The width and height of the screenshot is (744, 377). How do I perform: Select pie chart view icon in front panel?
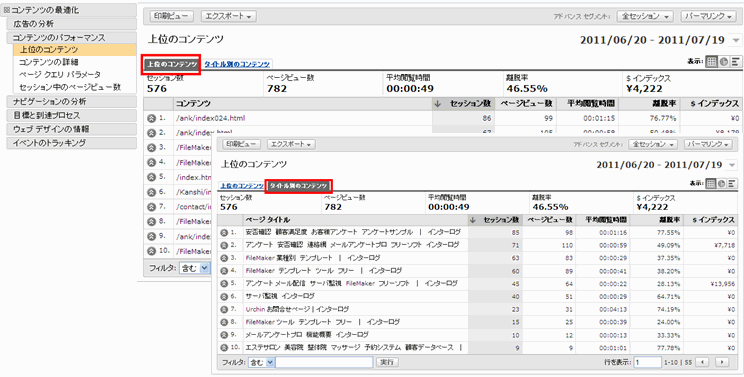click(722, 184)
